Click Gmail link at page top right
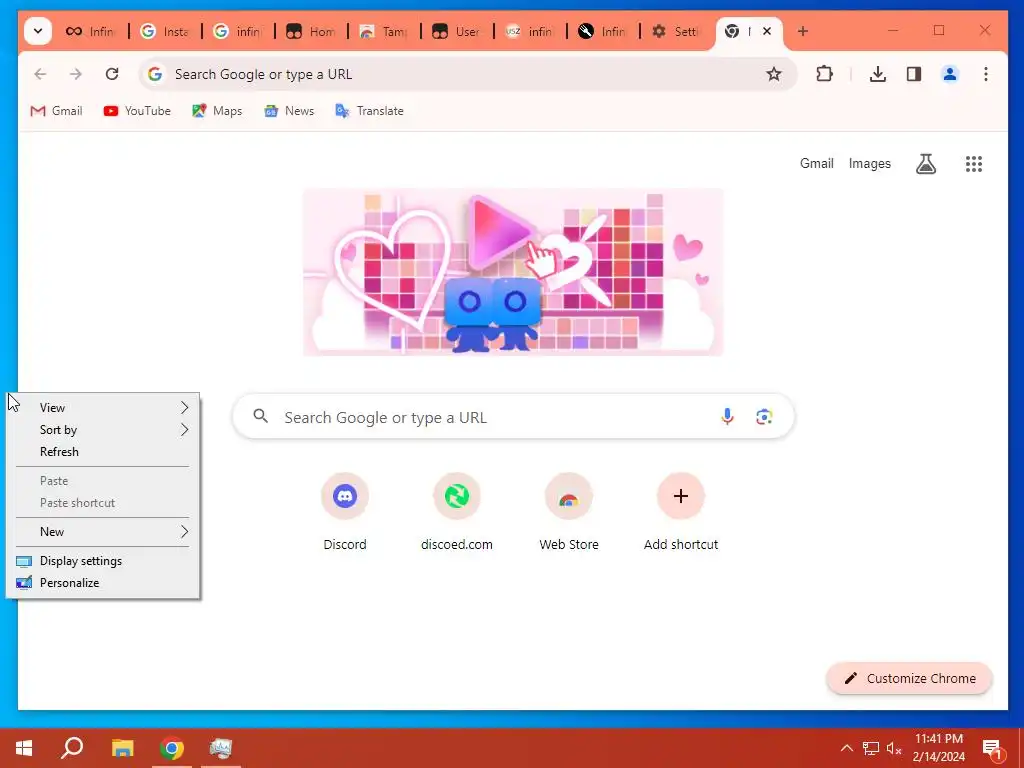This screenshot has width=1024, height=768. click(x=816, y=163)
